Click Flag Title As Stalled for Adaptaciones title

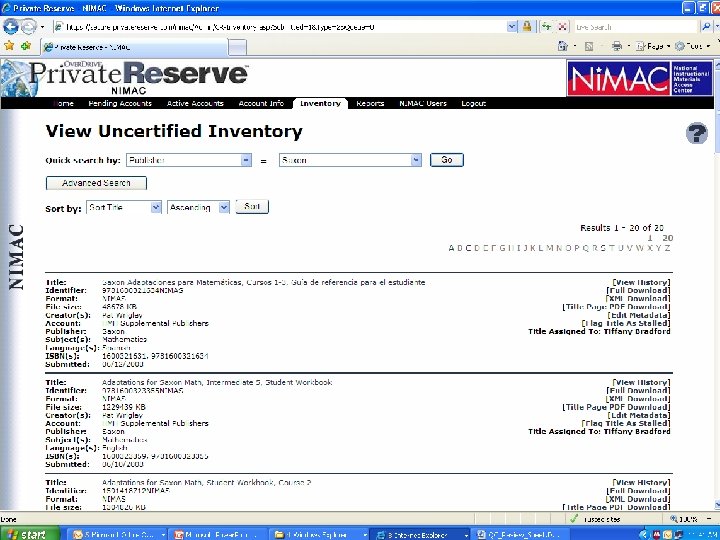point(626,323)
